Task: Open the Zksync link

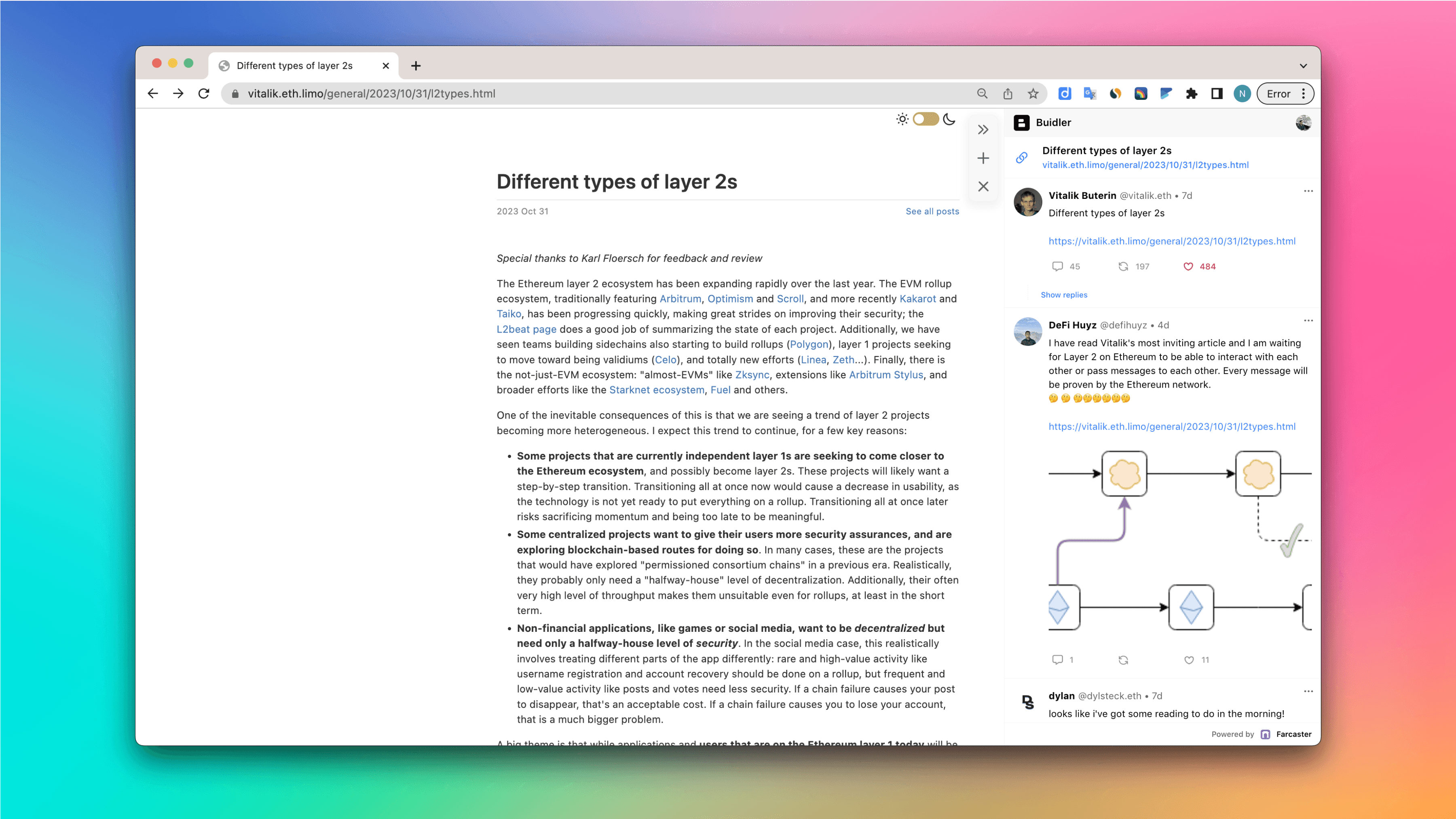Action: pos(752,375)
